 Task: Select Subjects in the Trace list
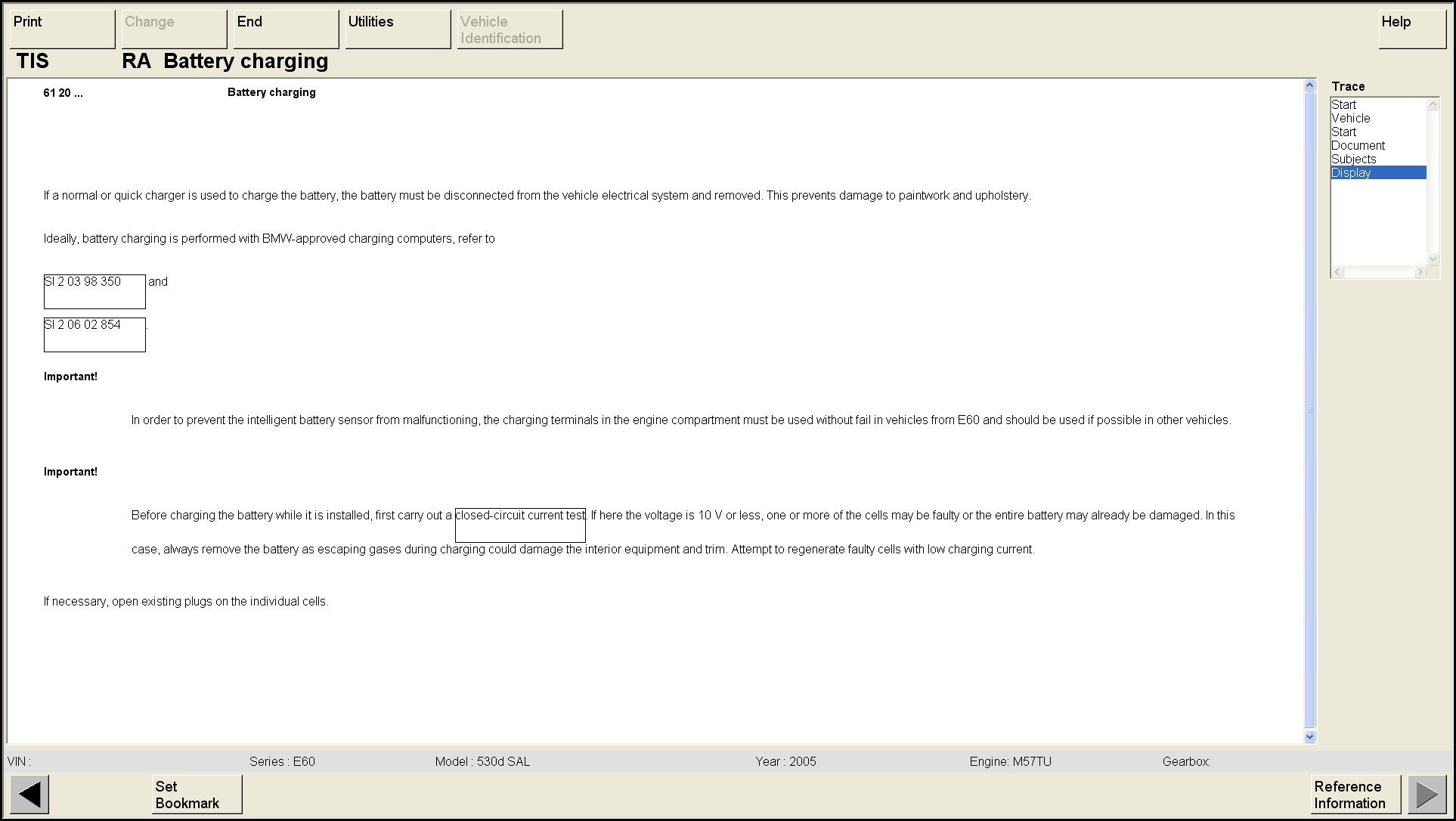click(x=1354, y=160)
